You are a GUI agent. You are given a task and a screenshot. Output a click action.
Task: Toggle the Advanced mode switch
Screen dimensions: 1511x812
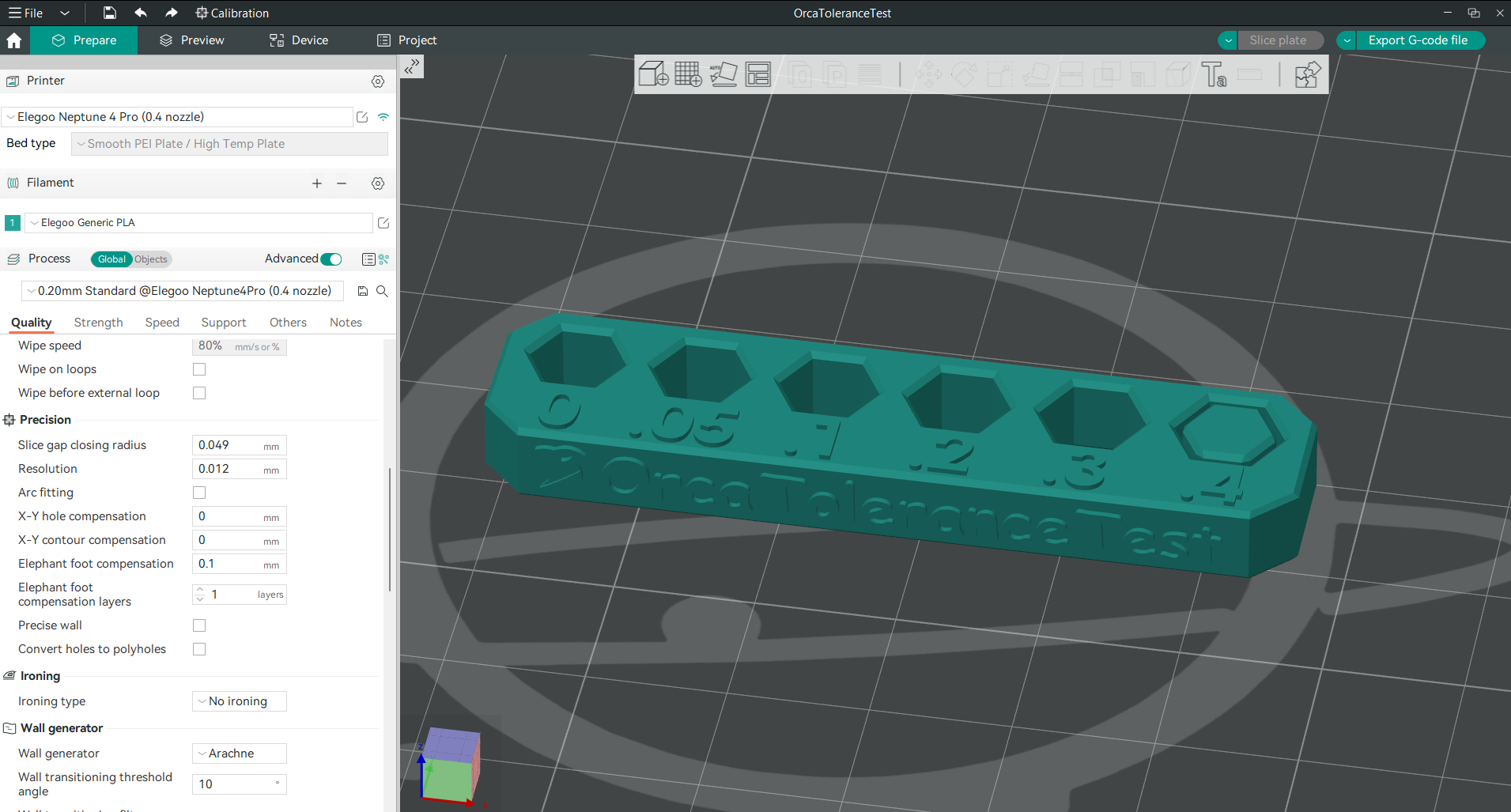point(332,259)
